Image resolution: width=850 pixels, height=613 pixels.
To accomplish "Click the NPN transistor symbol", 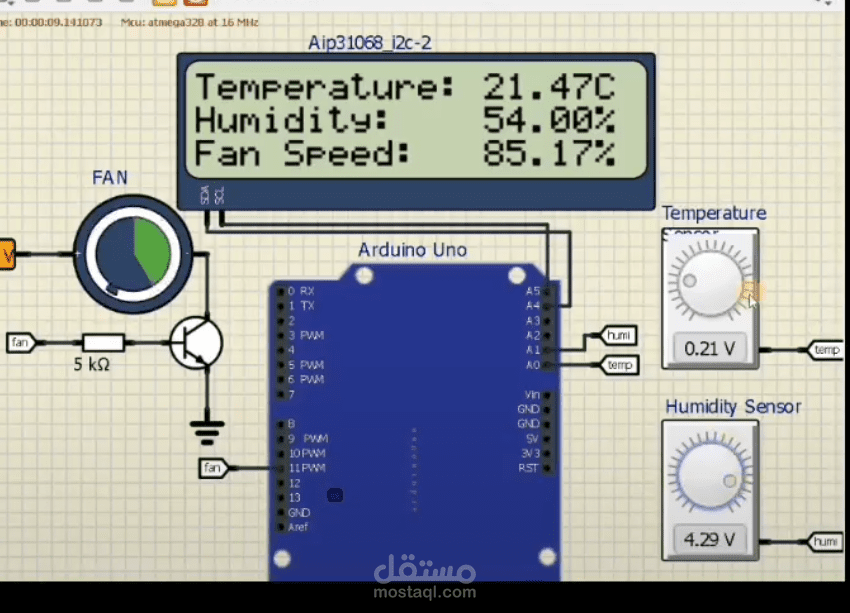I will 196,343.
